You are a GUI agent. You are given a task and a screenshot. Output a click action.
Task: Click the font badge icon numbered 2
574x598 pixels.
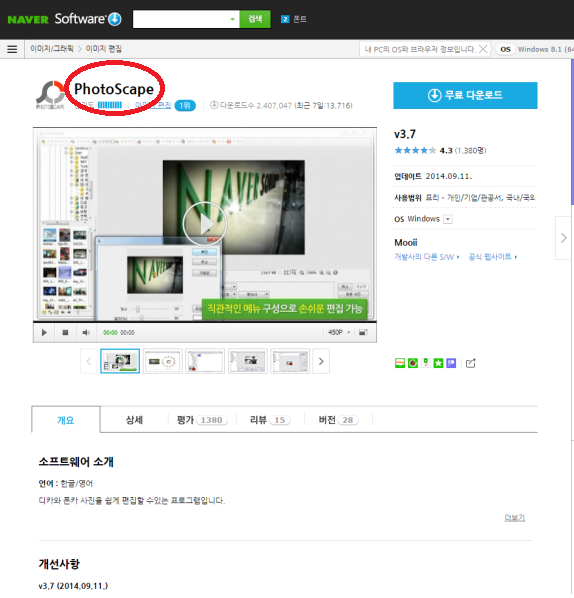click(x=285, y=19)
